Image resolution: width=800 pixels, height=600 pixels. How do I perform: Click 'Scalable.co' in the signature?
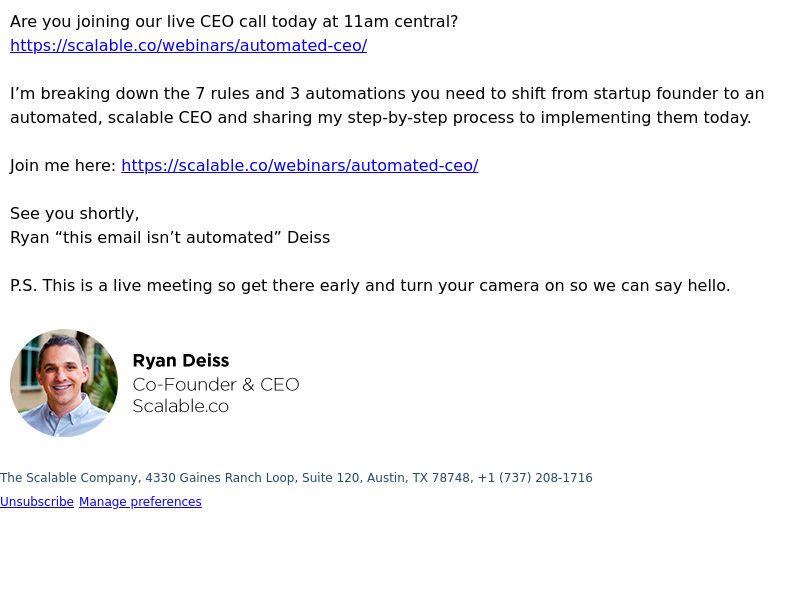(x=181, y=406)
